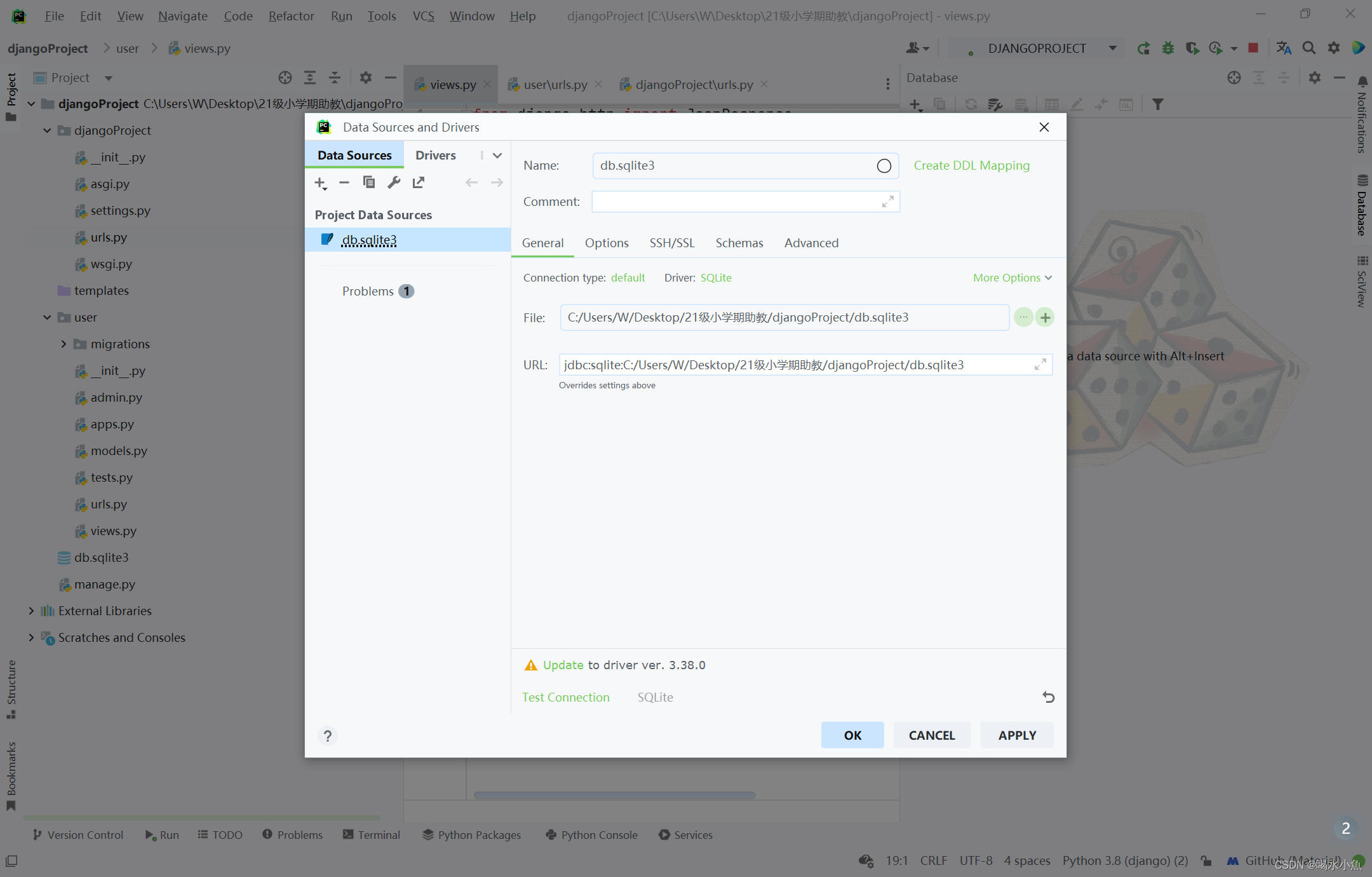Viewport: 1372px width, 877px height.
Task: Open the Schemas tab
Action: pyautogui.click(x=739, y=243)
